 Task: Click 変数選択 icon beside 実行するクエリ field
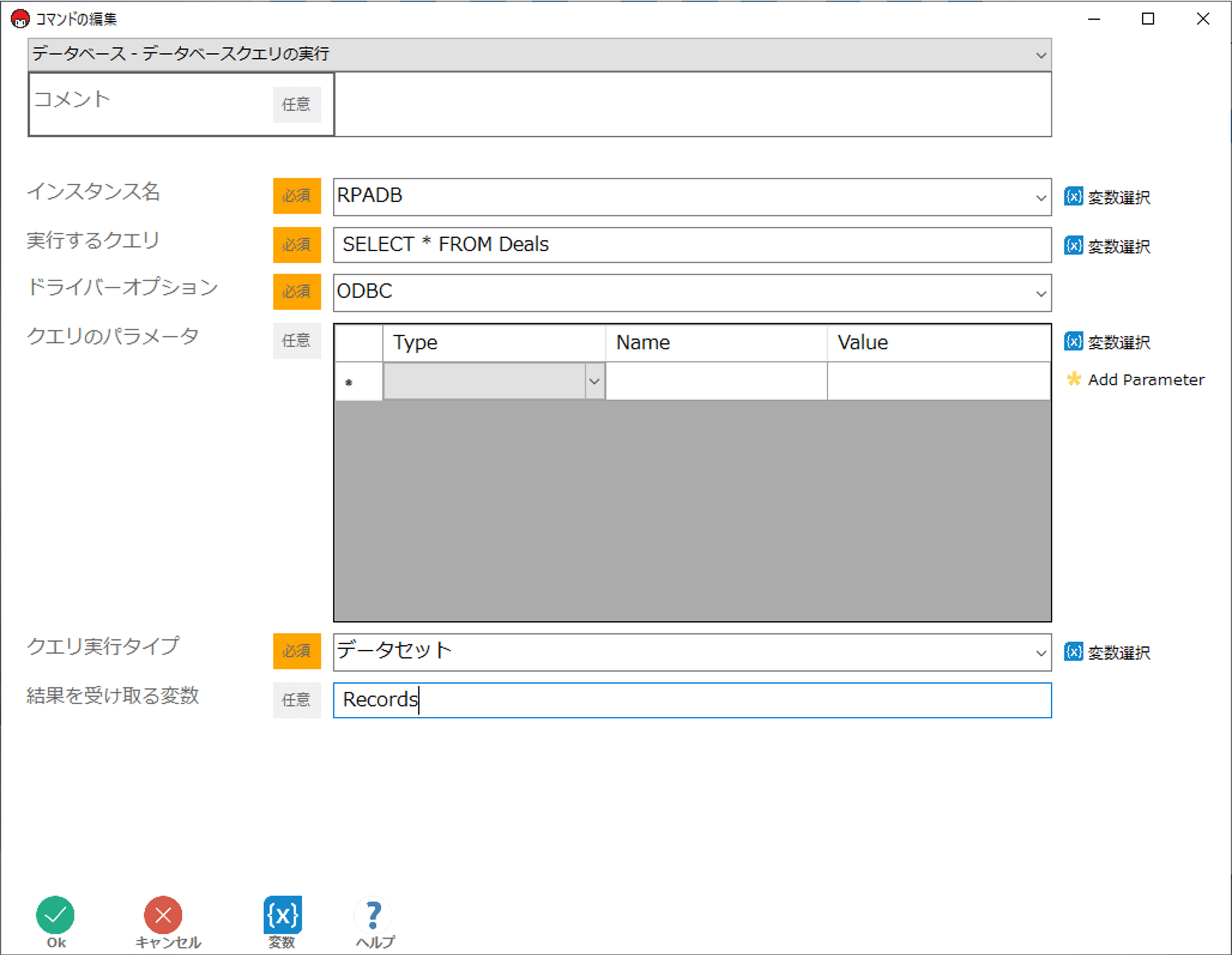point(1073,246)
